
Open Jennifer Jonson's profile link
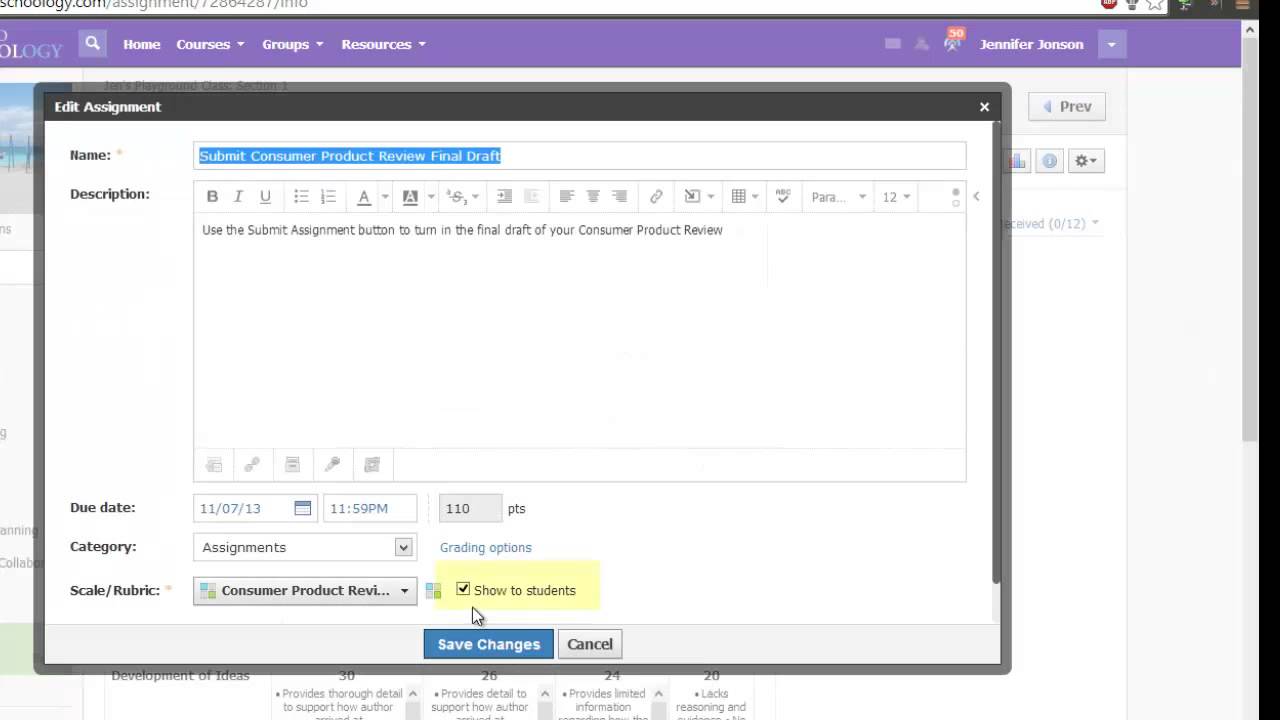(1031, 44)
